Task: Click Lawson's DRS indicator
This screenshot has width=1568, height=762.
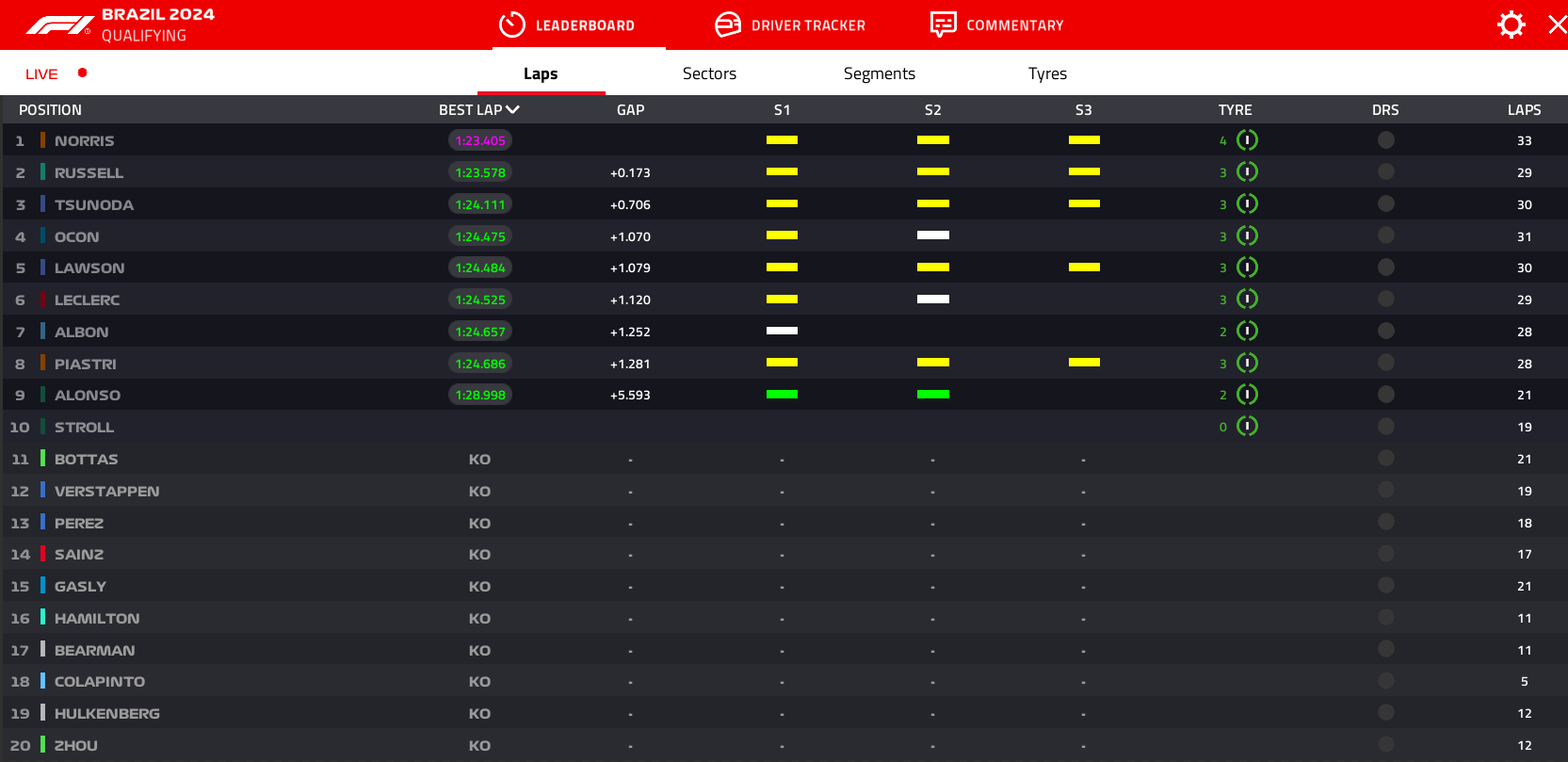Action: (x=1385, y=268)
